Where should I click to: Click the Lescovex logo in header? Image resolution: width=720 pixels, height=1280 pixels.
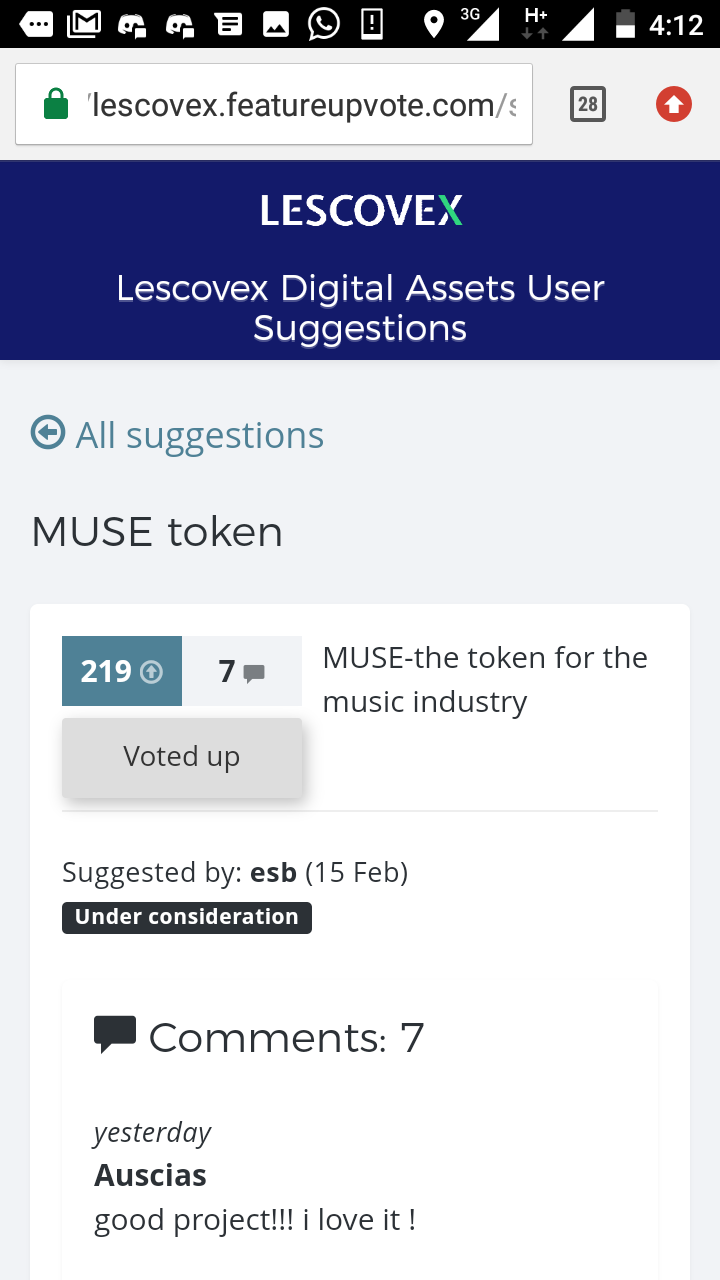click(x=361, y=211)
